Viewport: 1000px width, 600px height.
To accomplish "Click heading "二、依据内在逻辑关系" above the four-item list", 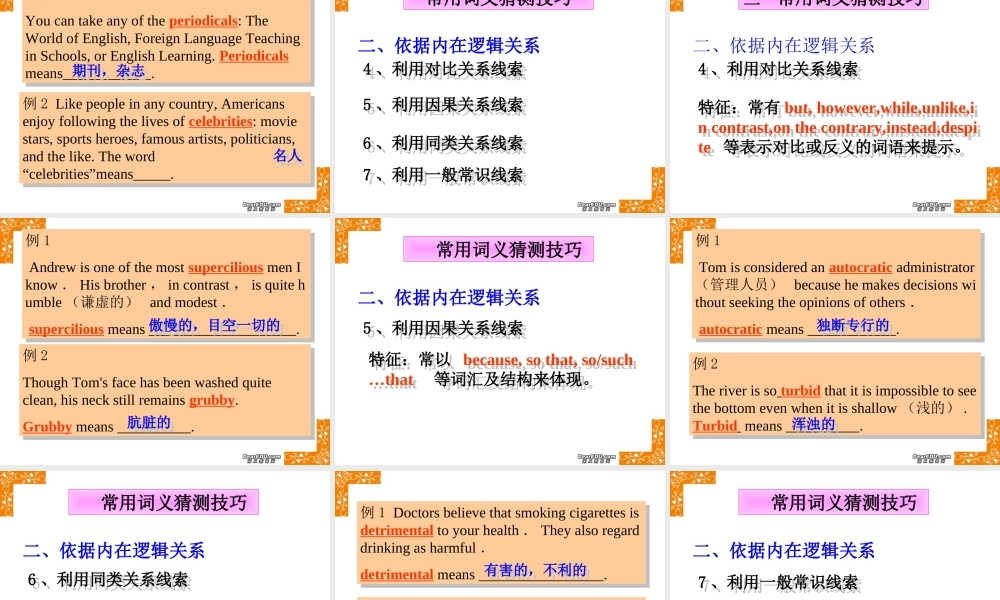I will coord(449,45).
